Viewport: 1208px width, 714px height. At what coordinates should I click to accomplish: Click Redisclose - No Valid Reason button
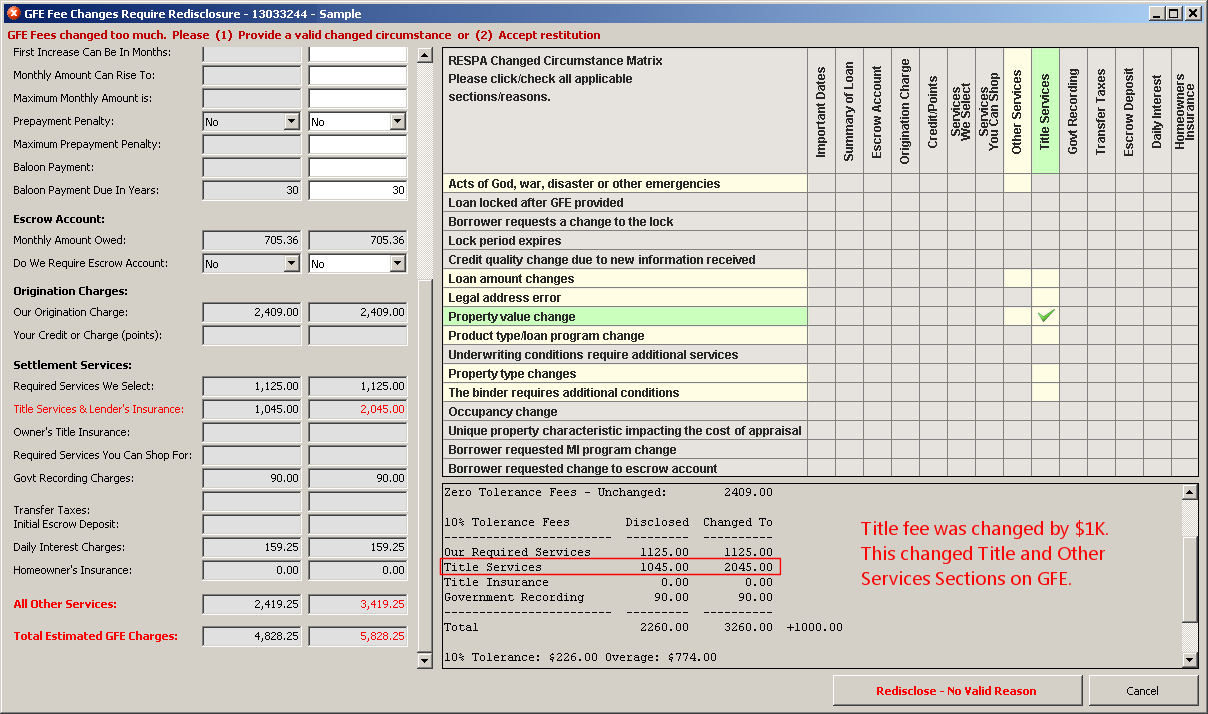coord(957,690)
